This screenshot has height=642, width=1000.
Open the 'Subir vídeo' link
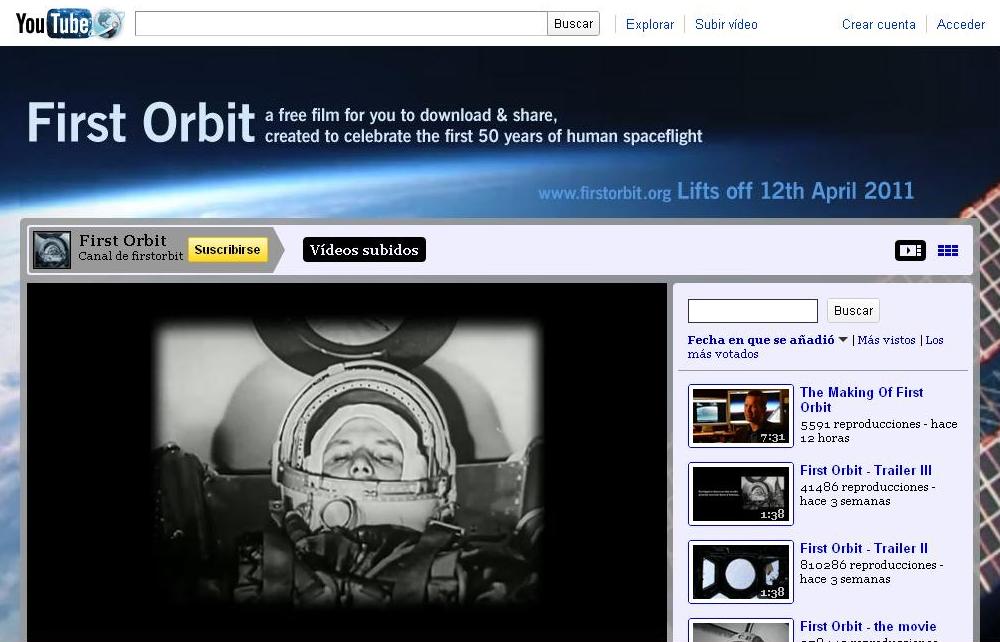726,24
